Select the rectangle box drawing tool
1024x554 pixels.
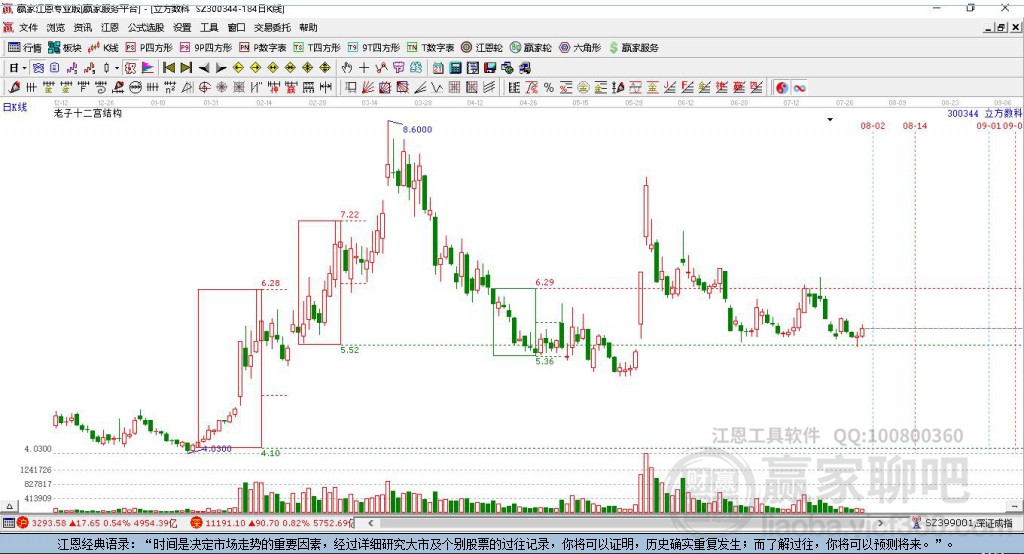(351, 88)
